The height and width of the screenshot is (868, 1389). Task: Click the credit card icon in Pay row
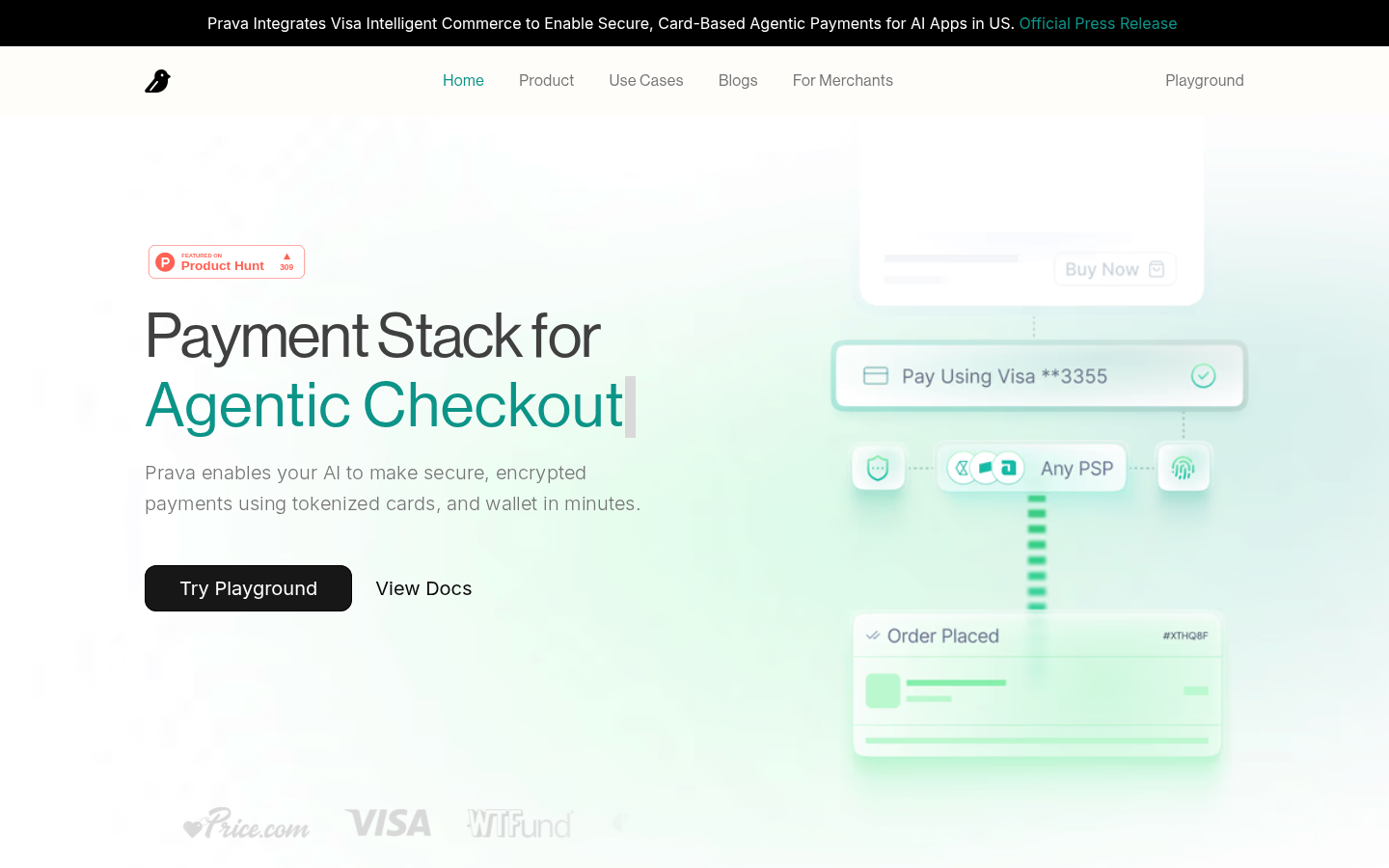(876, 375)
